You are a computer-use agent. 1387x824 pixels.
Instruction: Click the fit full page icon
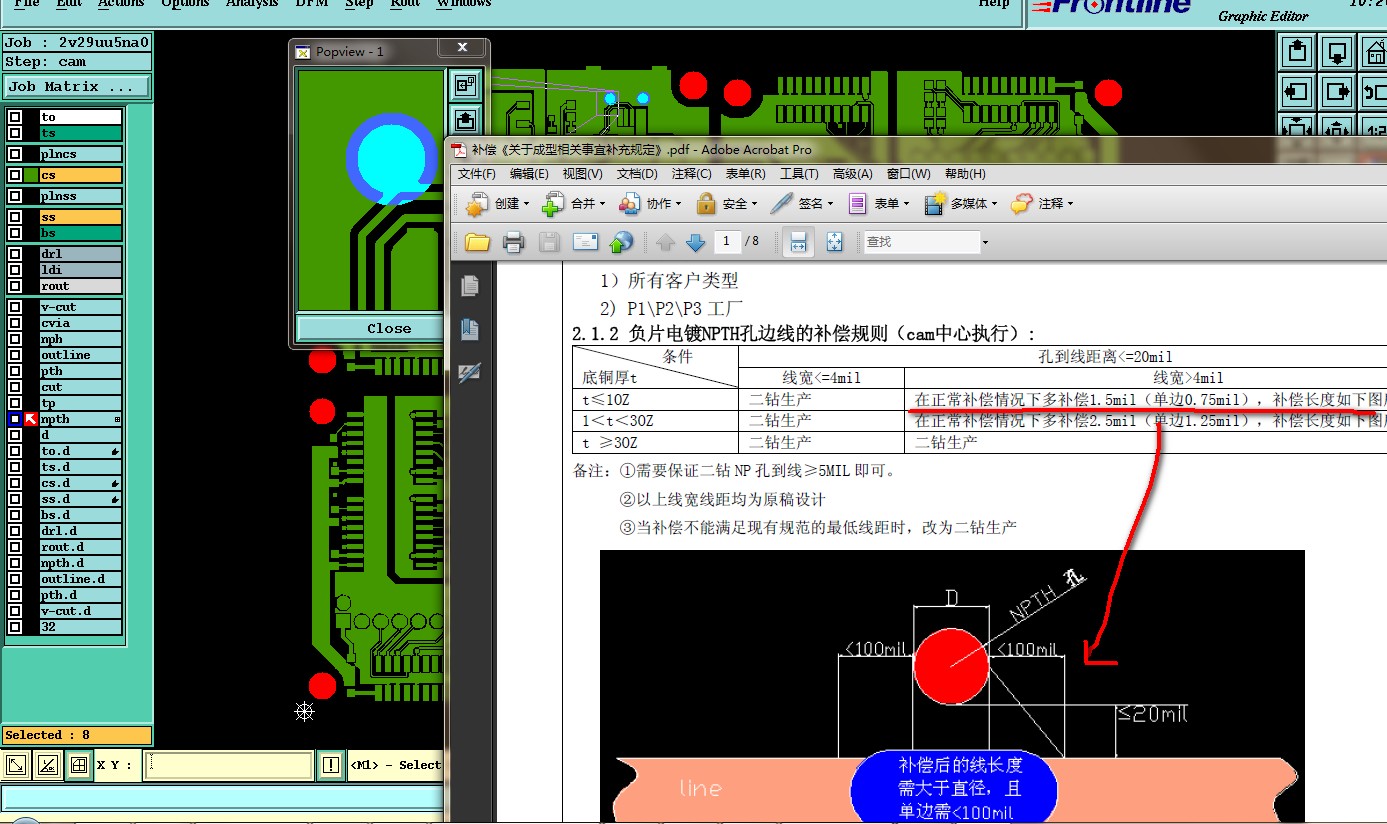click(835, 242)
